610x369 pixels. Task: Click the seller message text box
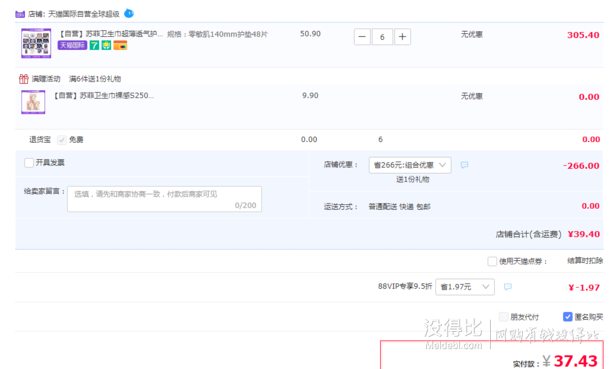[x=164, y=199]
